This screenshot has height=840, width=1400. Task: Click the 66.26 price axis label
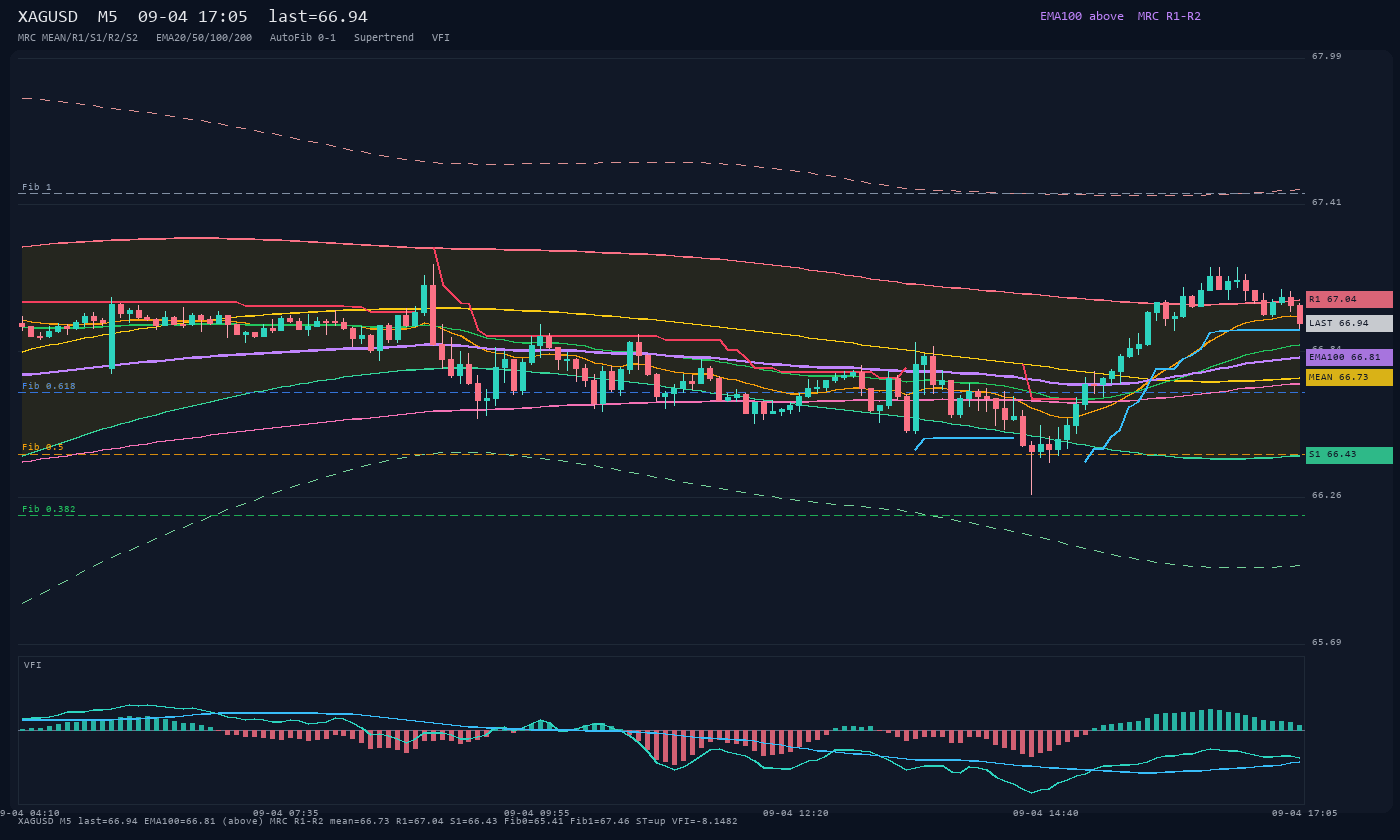tap(1327, 495)
